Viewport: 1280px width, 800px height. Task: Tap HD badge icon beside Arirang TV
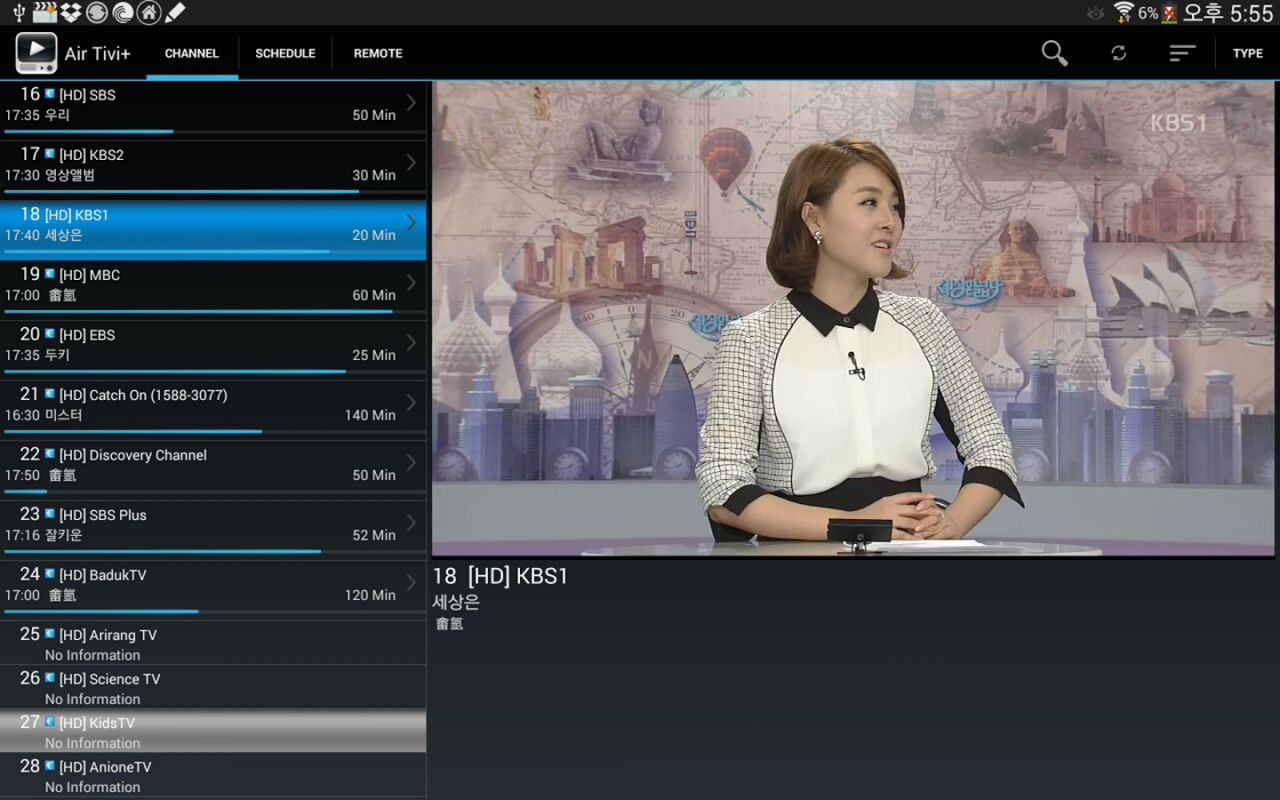50,633
